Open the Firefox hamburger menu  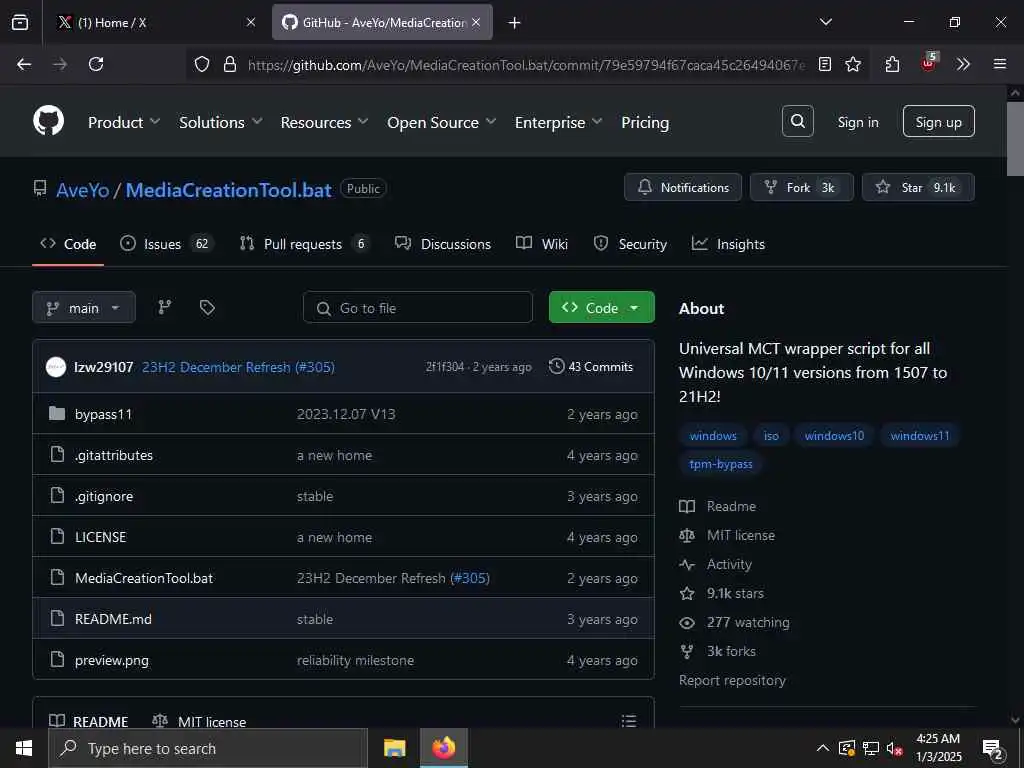(1000, 64)
